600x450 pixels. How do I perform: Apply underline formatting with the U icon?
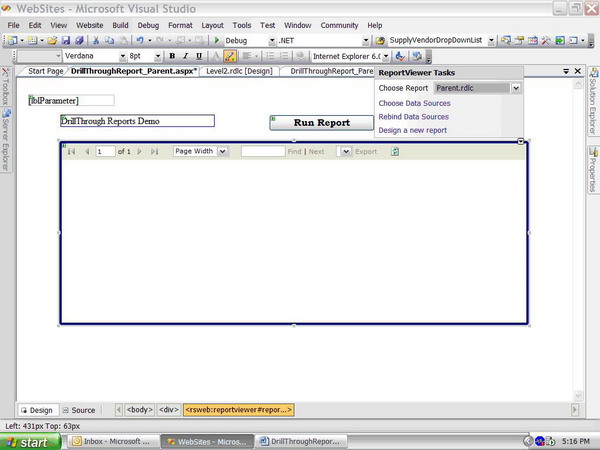click(x=199, y=56)
